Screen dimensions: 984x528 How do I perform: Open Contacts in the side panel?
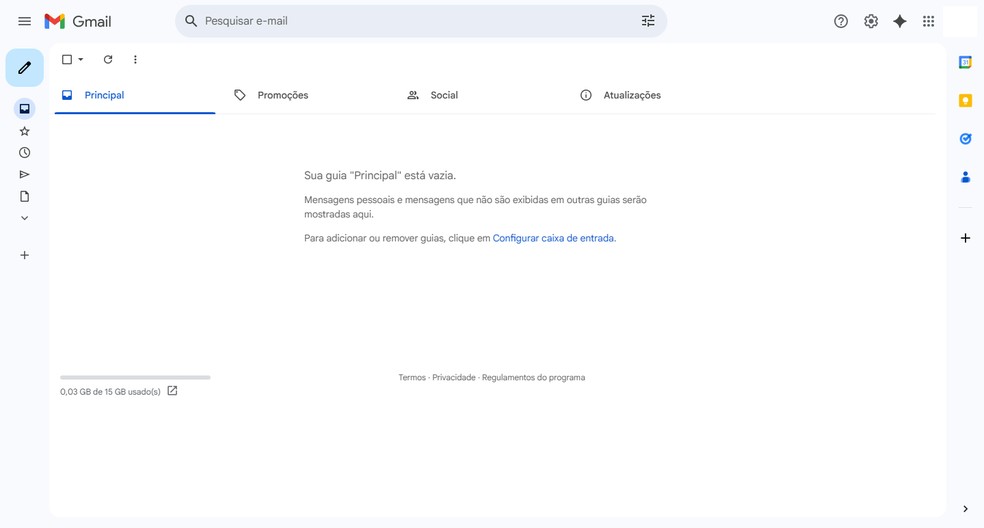(965, 178)
